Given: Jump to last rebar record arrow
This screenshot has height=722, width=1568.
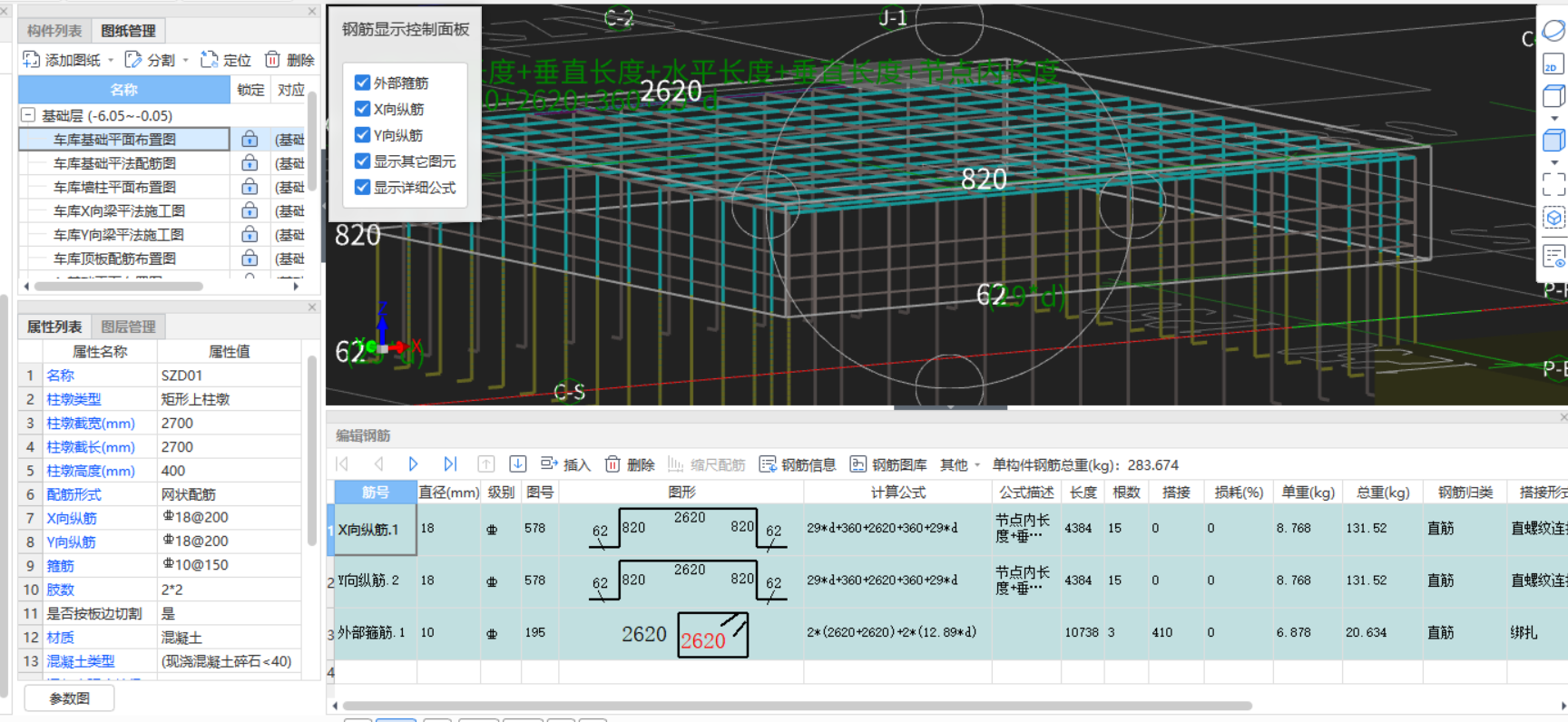Looking at the screenshot, I should tap(450, 464).
